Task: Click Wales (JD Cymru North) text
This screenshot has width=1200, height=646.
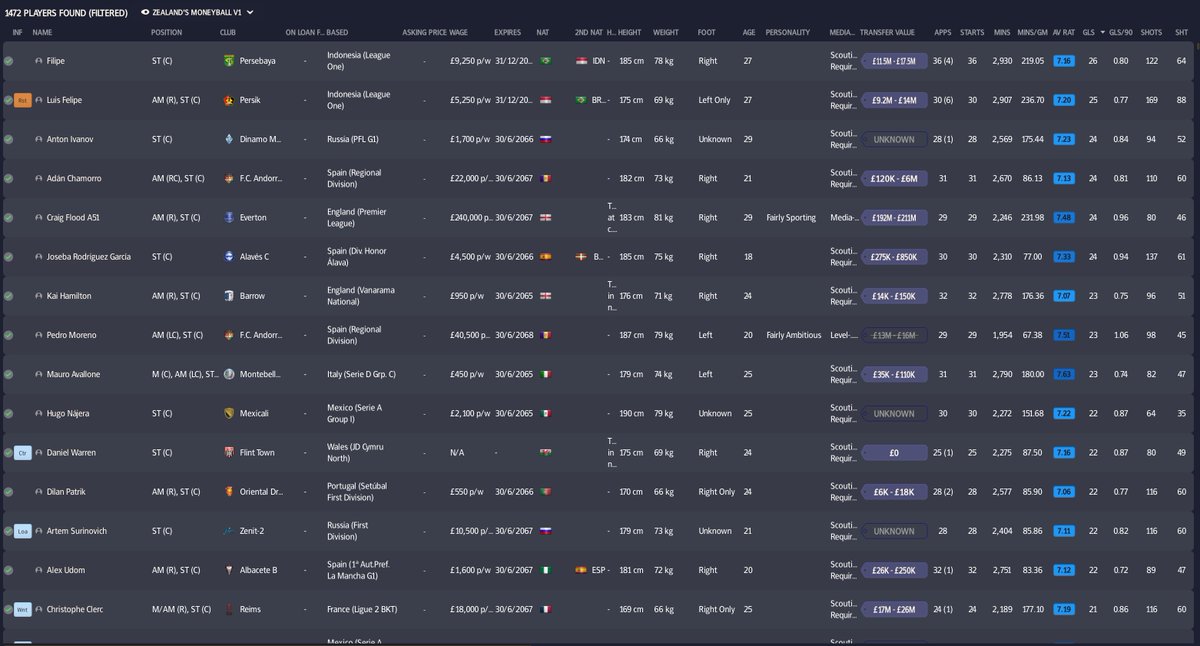Action: (353, 452)
